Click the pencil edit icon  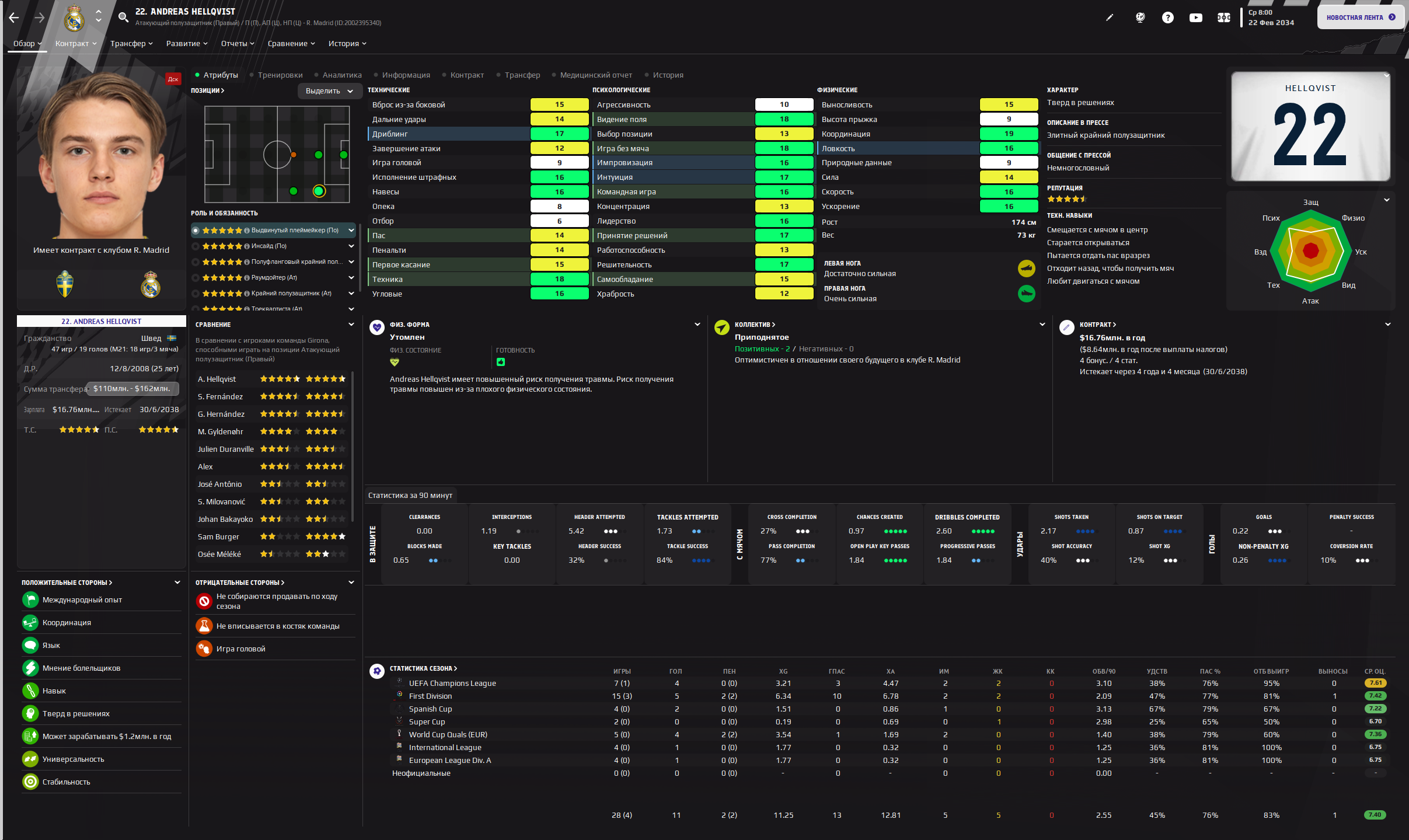click(x=1110, y=18)
